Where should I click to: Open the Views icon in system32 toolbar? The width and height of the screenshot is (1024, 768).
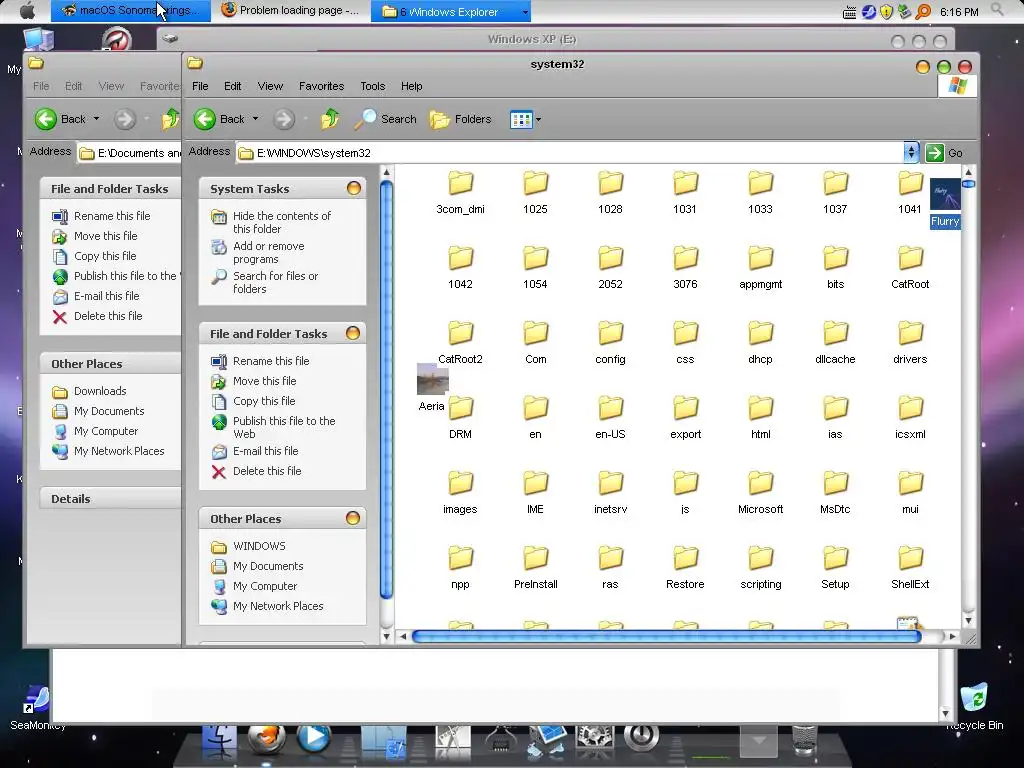521,120
